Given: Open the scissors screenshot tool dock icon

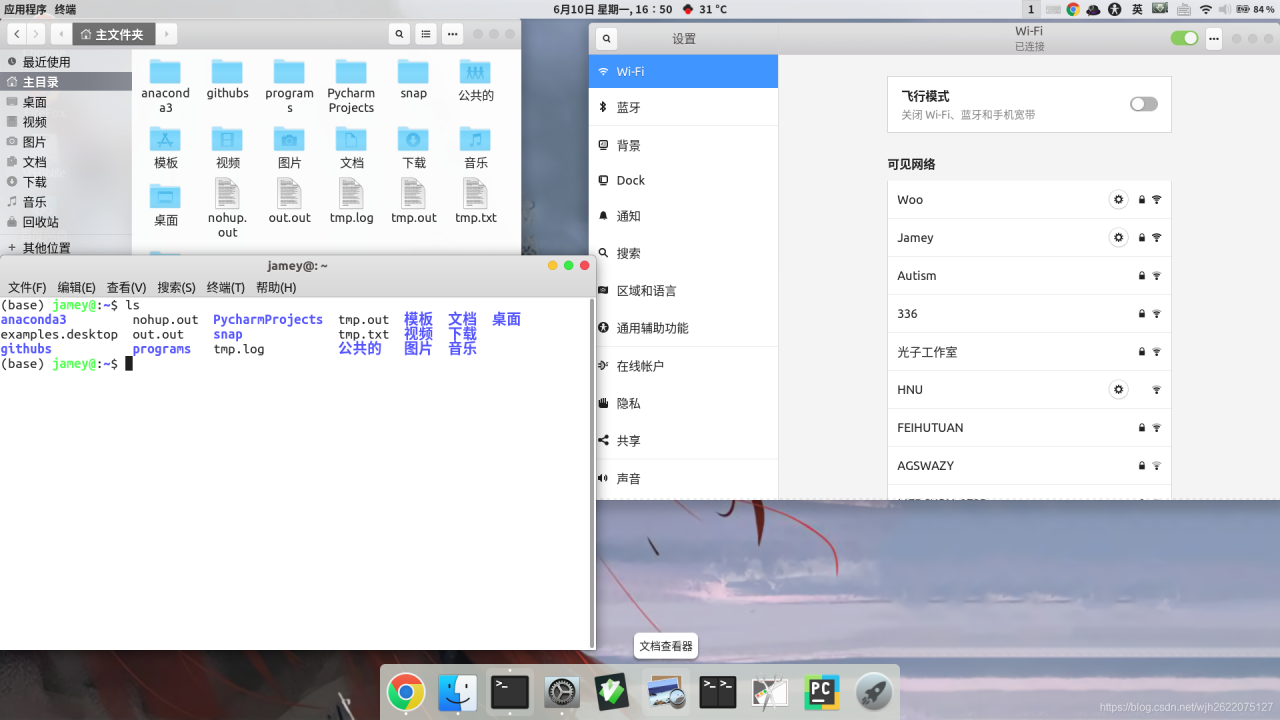Looking at the screenshot, I should (770, 692).
